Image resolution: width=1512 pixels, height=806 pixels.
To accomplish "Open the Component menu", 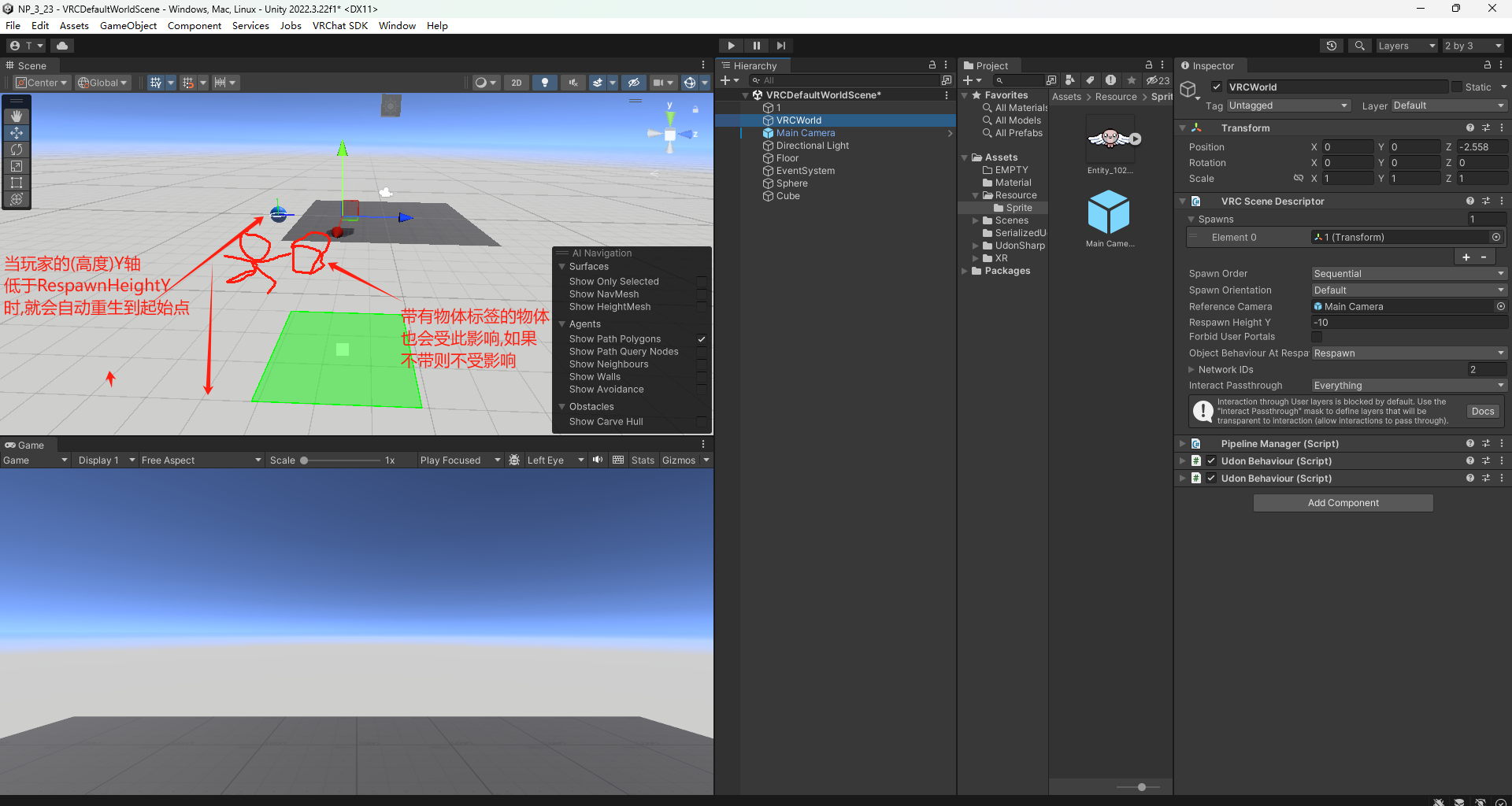I will (195, 25).
